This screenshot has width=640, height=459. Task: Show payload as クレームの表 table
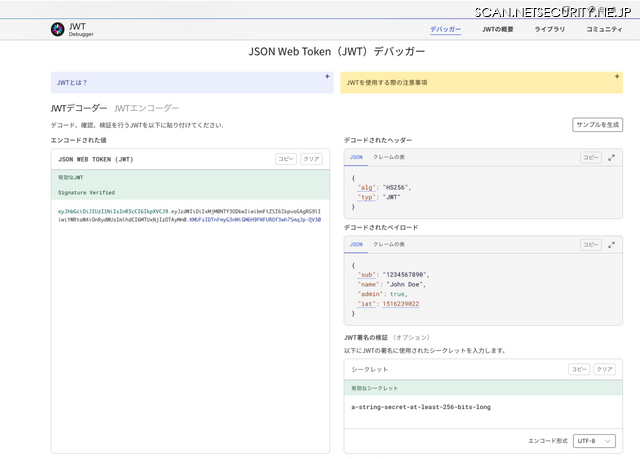click(x=389, y=244)
